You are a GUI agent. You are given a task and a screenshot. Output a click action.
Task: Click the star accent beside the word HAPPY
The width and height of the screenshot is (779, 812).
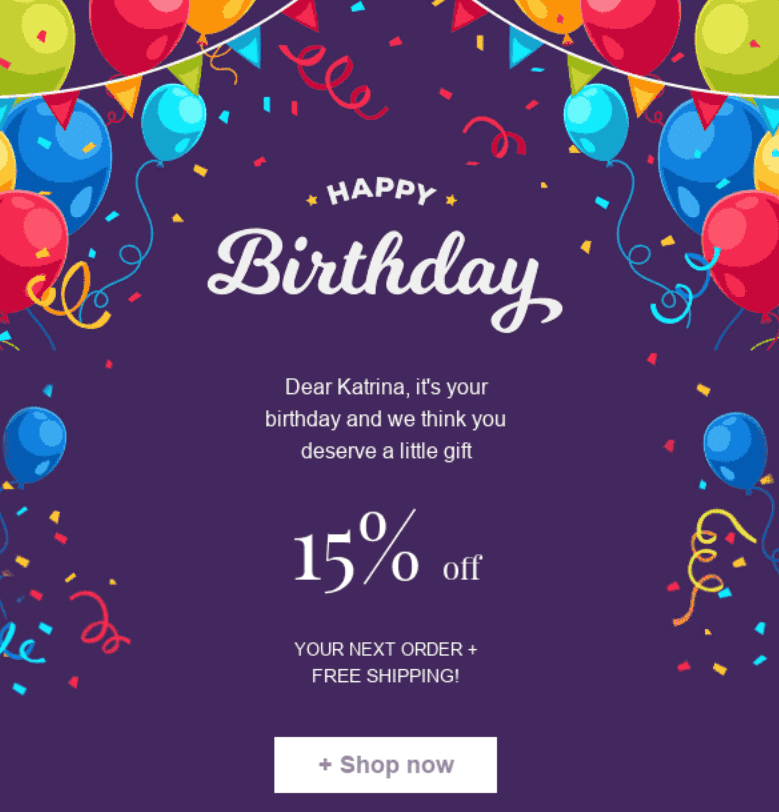(310, 196)
